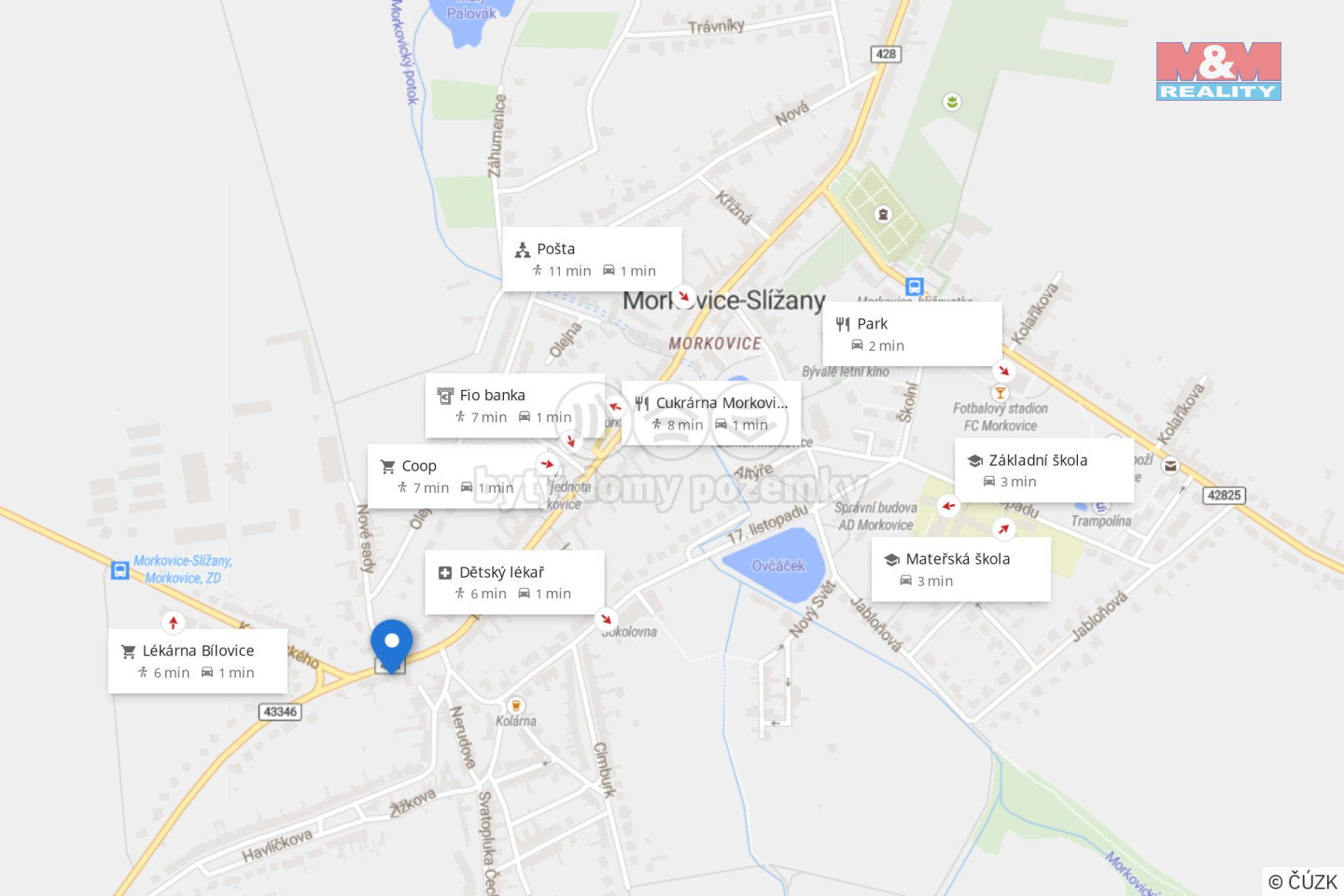1344x896 pixels.
Task: Open the Základní škola info card
Action: pyautogui.click(x=1044, y=470)
